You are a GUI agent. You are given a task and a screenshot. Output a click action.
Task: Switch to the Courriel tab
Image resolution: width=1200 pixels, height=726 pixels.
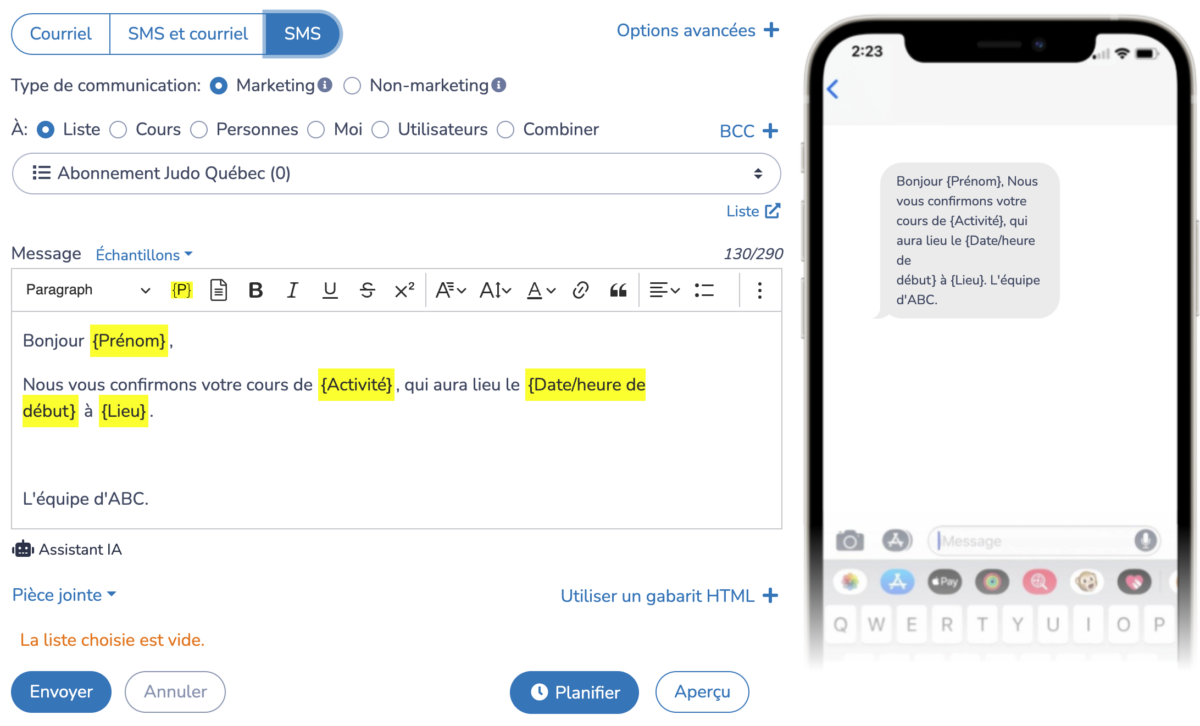[x=60, y=33]
